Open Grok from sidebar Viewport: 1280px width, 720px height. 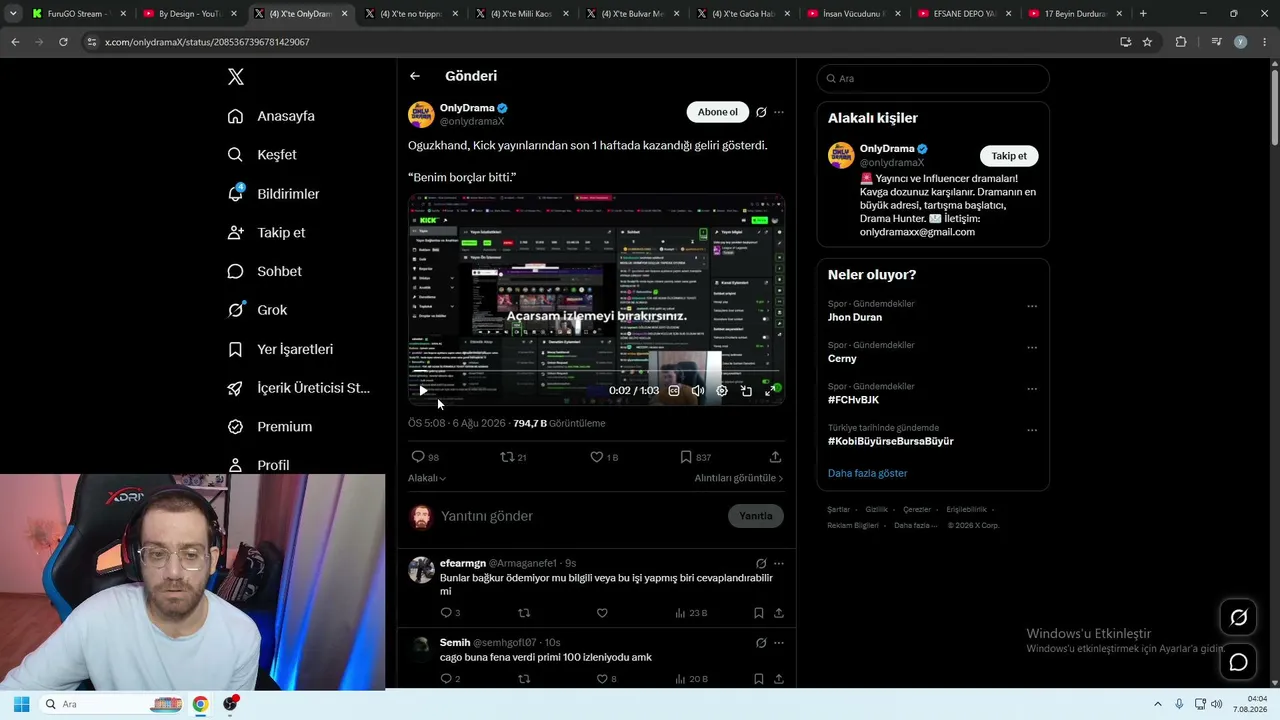pos(257,310)
